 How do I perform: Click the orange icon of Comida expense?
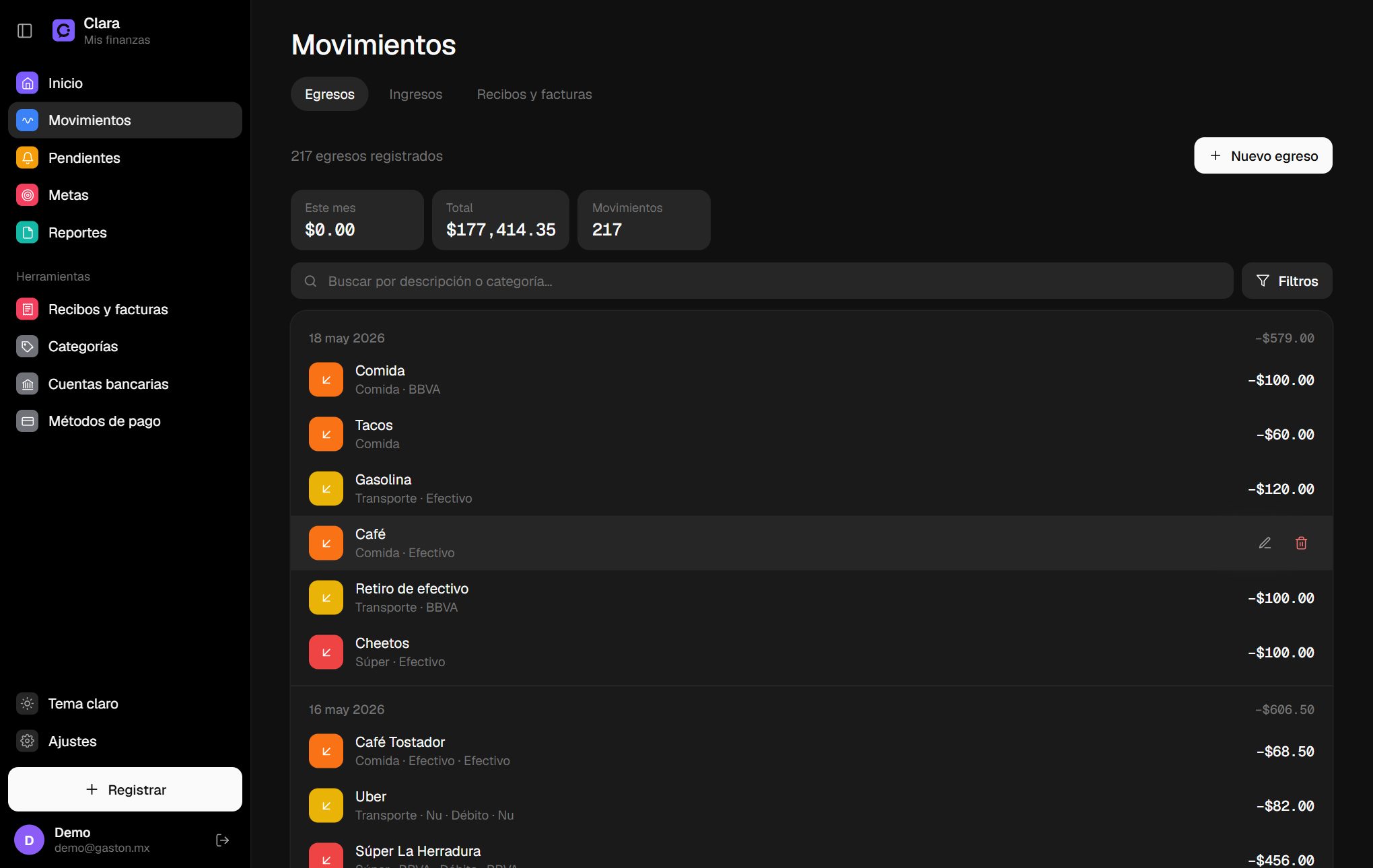tap(326, 380)
